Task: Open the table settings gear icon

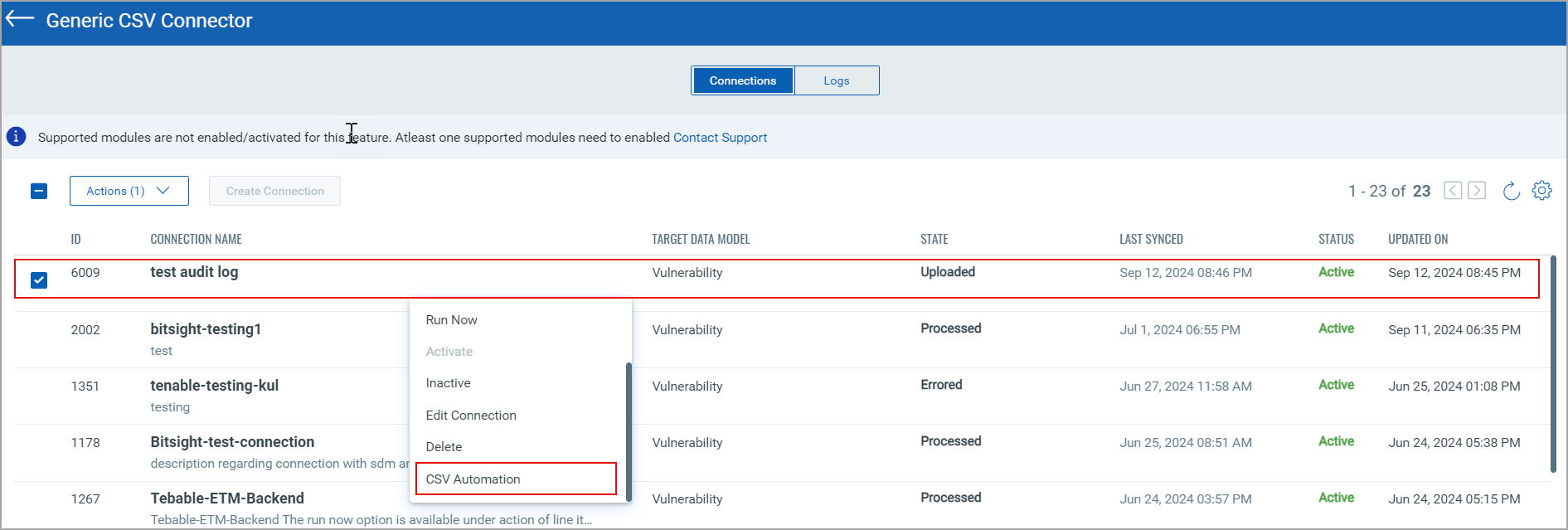Action: (1541, 191)
